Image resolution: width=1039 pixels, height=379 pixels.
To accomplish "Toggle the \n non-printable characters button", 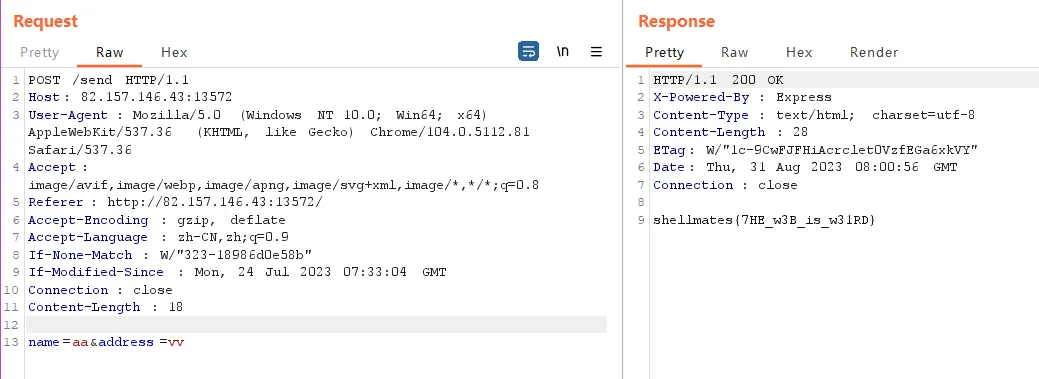I will [563, 52].
